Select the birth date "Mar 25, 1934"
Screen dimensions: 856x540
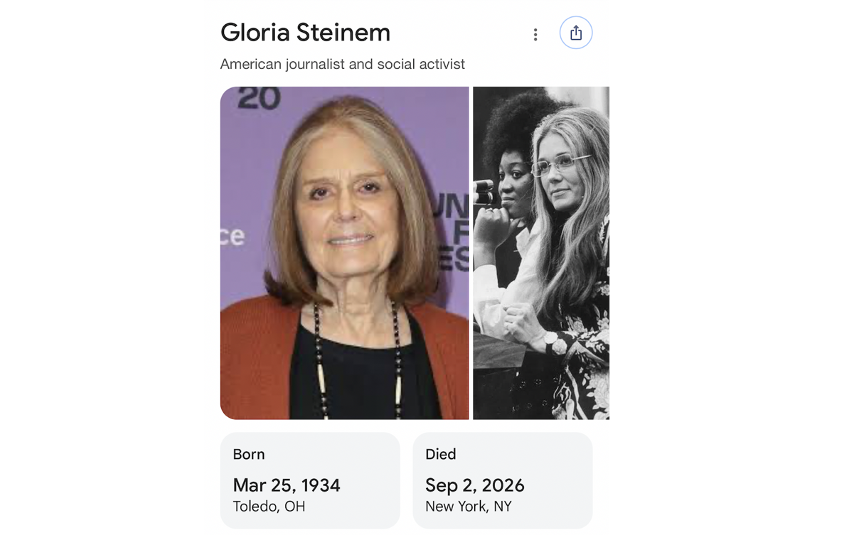287,485
